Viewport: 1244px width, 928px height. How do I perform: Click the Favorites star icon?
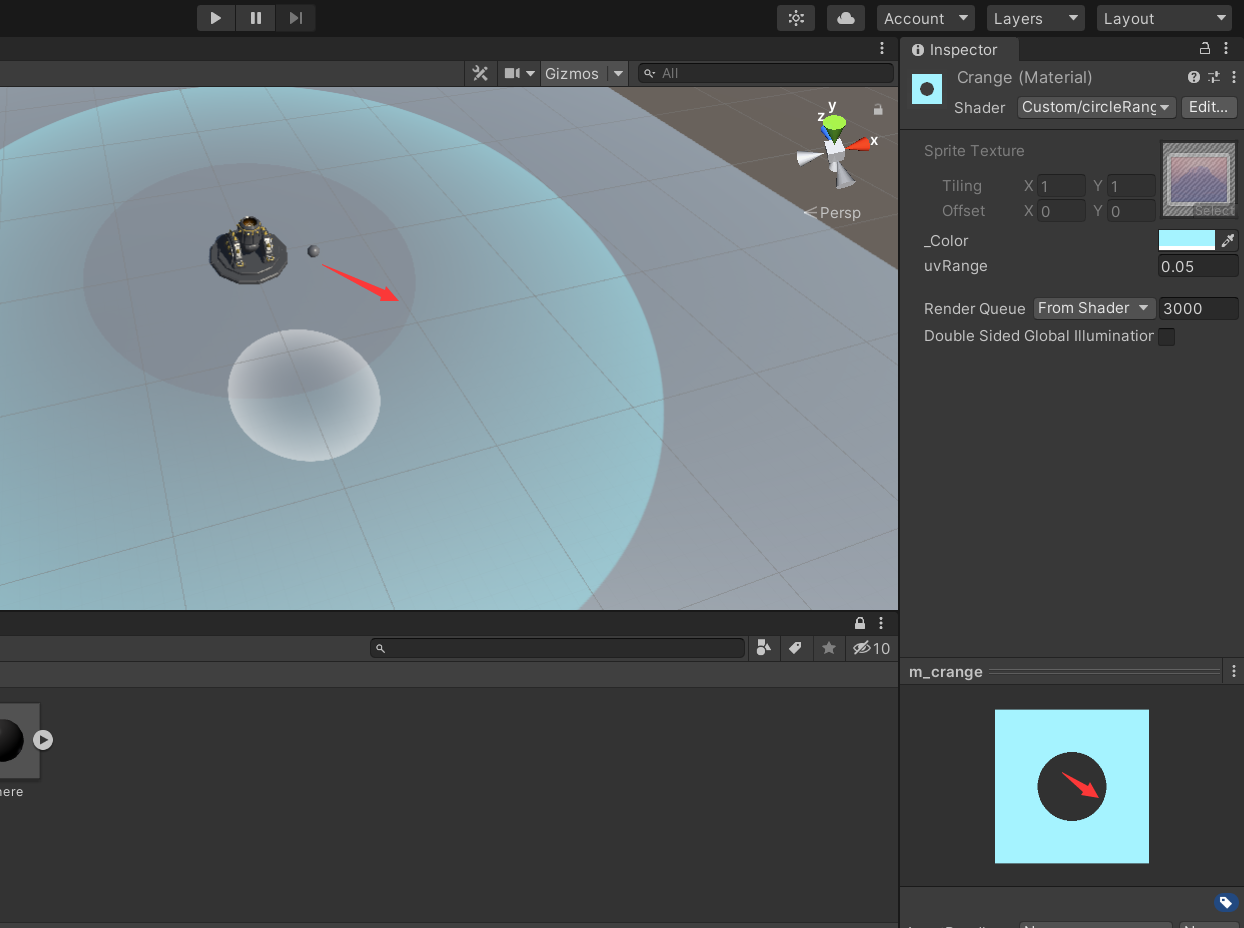coord(829,648)
